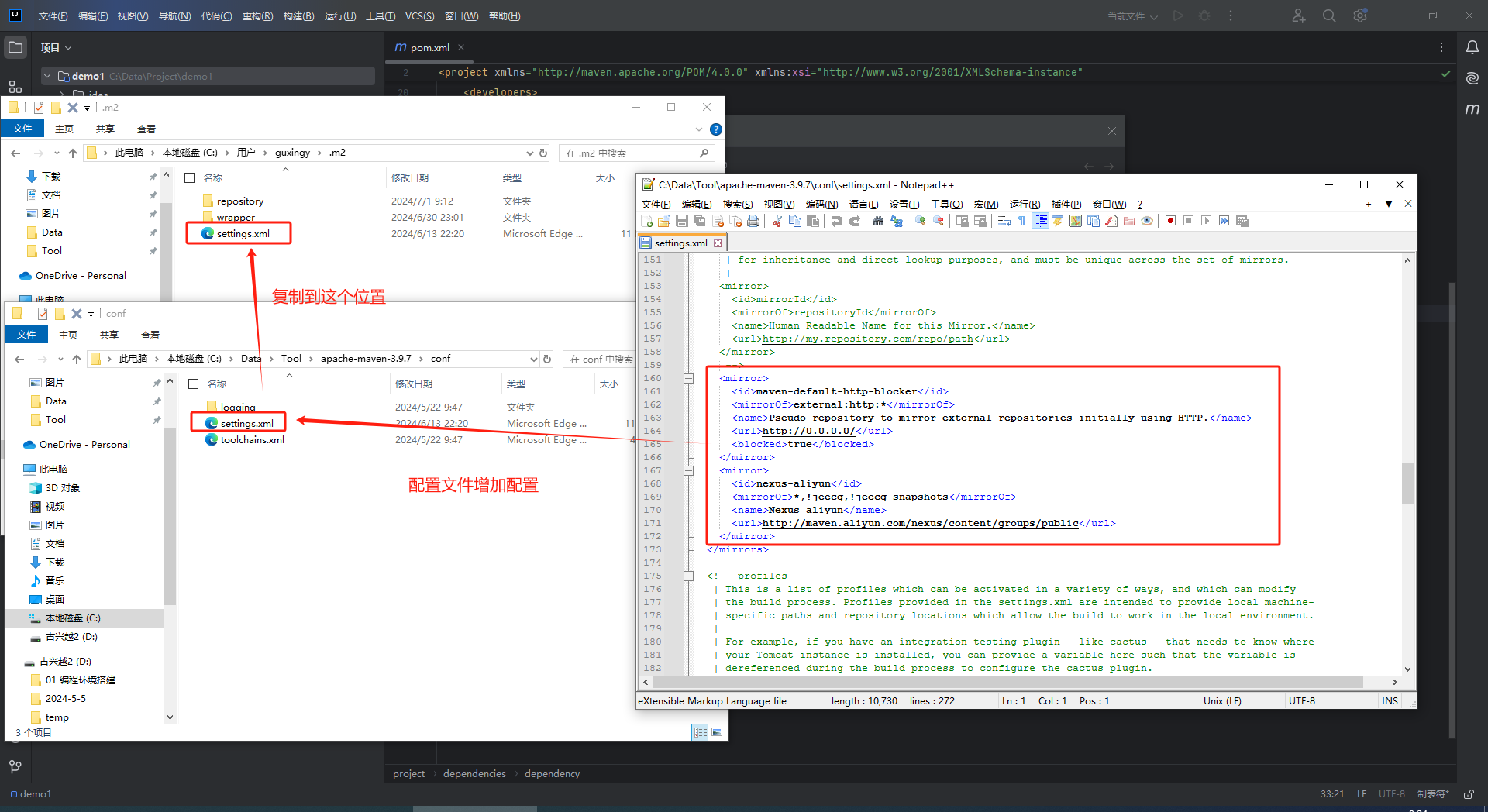The width and height of the screenshot is (1488, 812).
Task: Open 重构(R) menu in the IDE
Action: [257, 16]
